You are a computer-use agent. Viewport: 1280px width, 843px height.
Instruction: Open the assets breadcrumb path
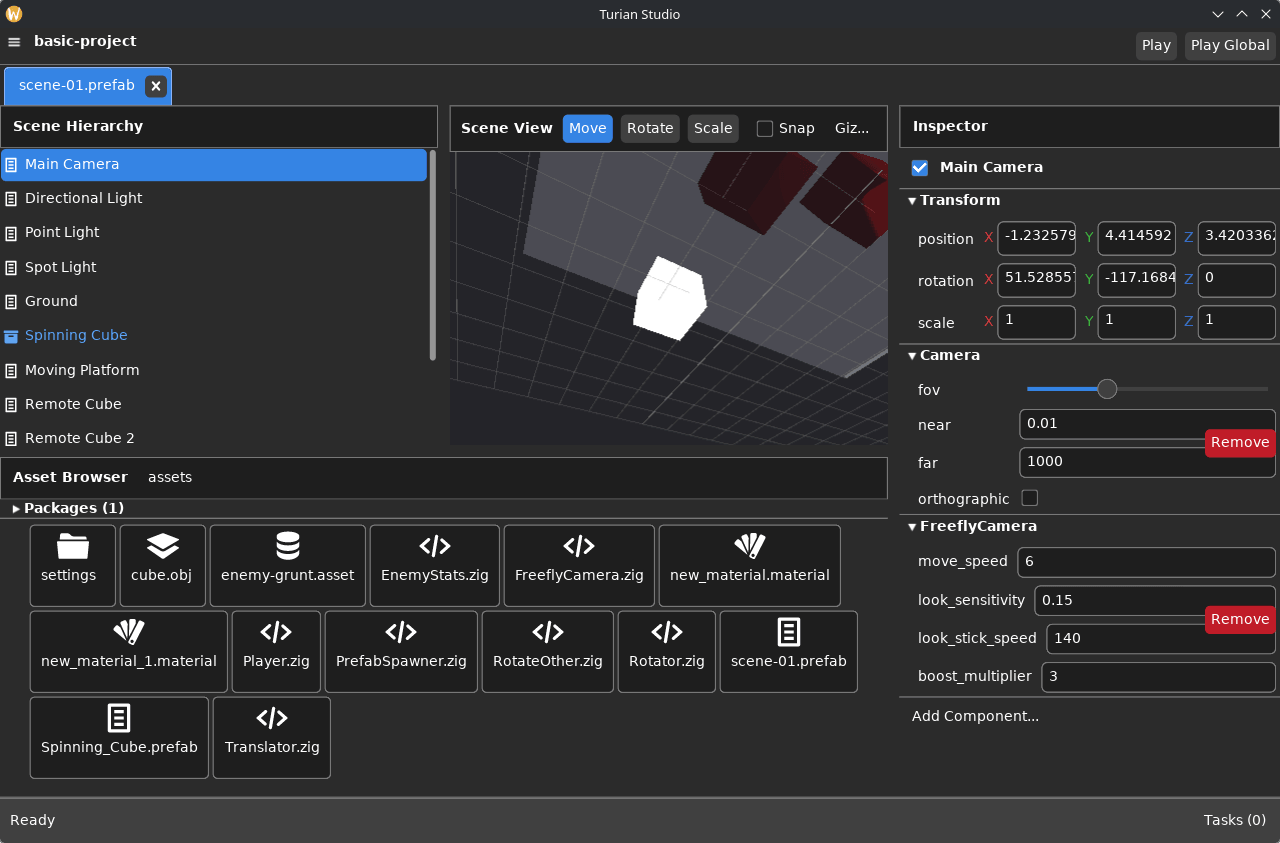pyautogui.click(x=170, y=477)
